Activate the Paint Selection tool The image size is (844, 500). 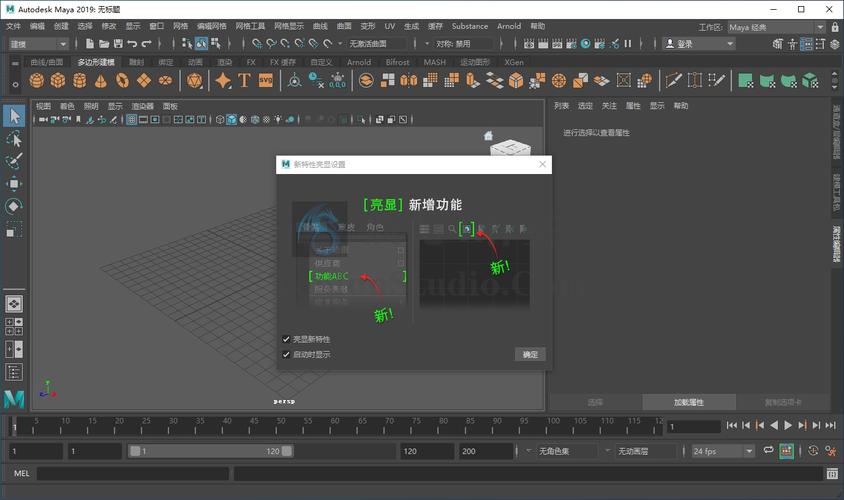click(x=14, y=162)
